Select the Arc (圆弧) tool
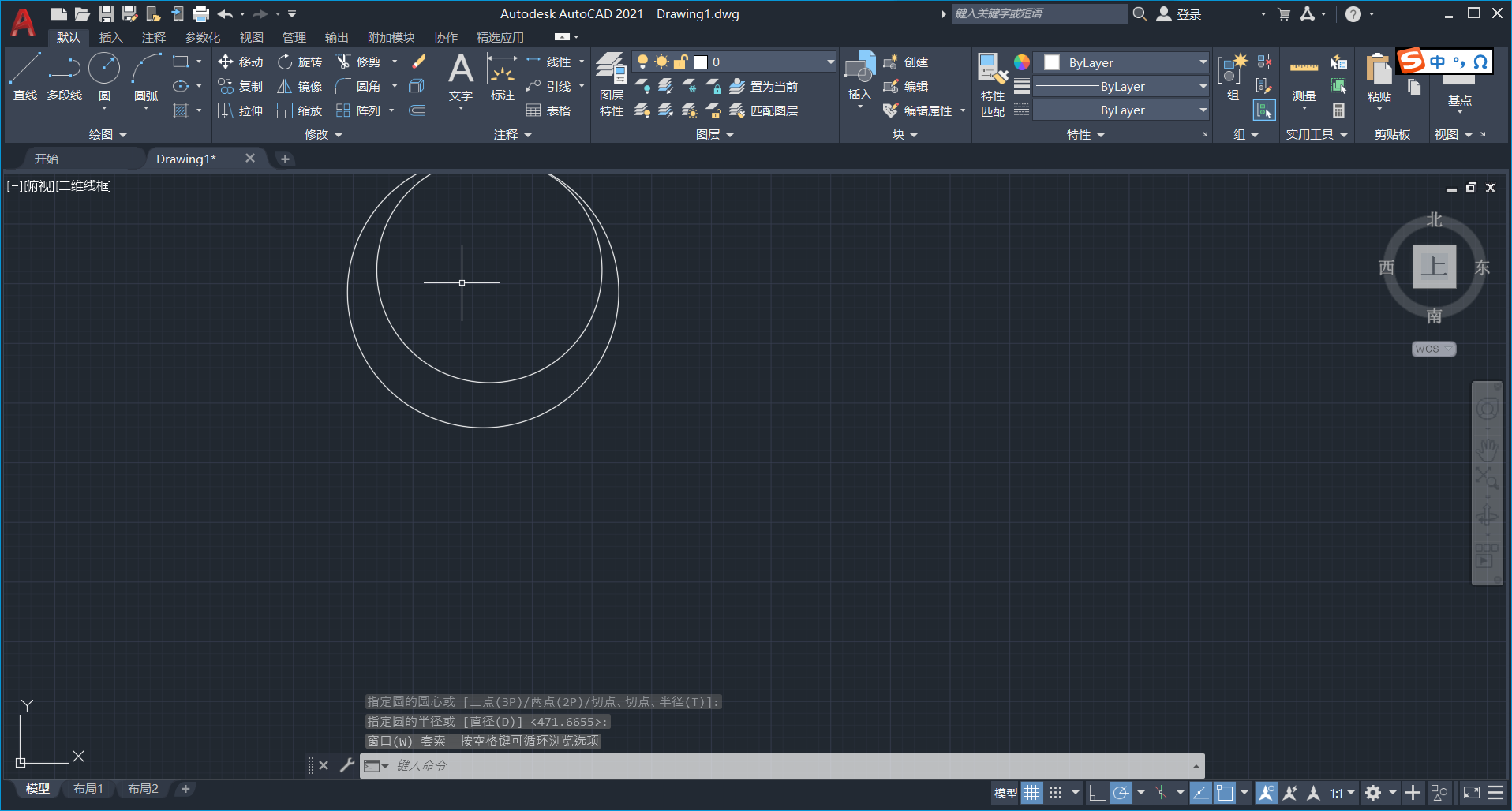Viewport: 1512px width, 811px height. coord(146,77)
